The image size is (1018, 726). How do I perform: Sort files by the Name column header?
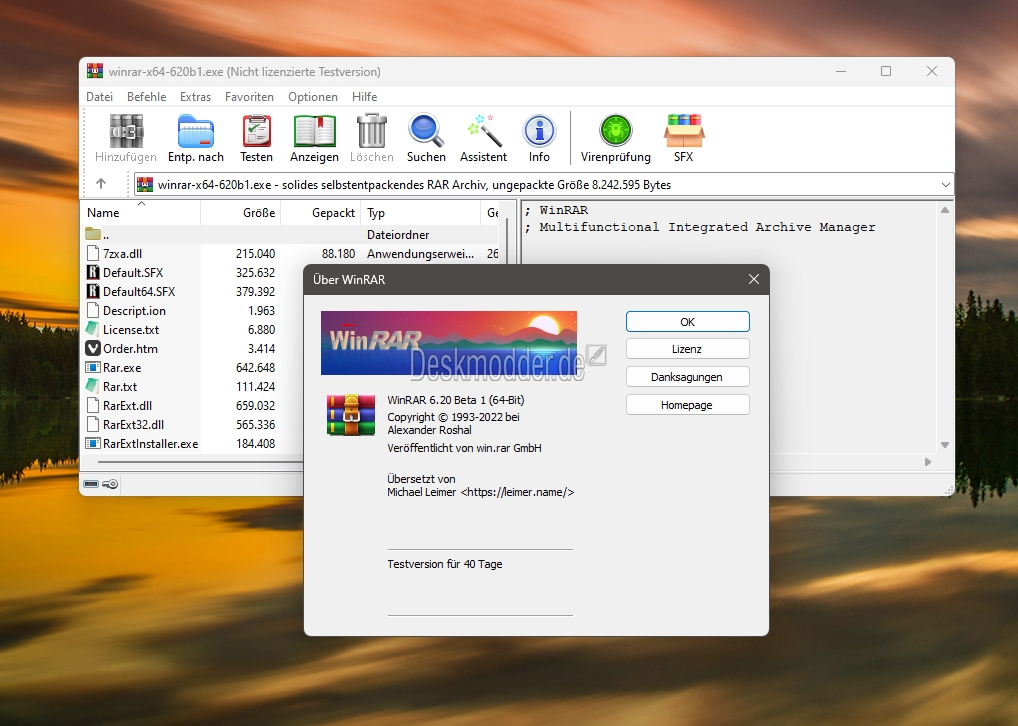141,212
